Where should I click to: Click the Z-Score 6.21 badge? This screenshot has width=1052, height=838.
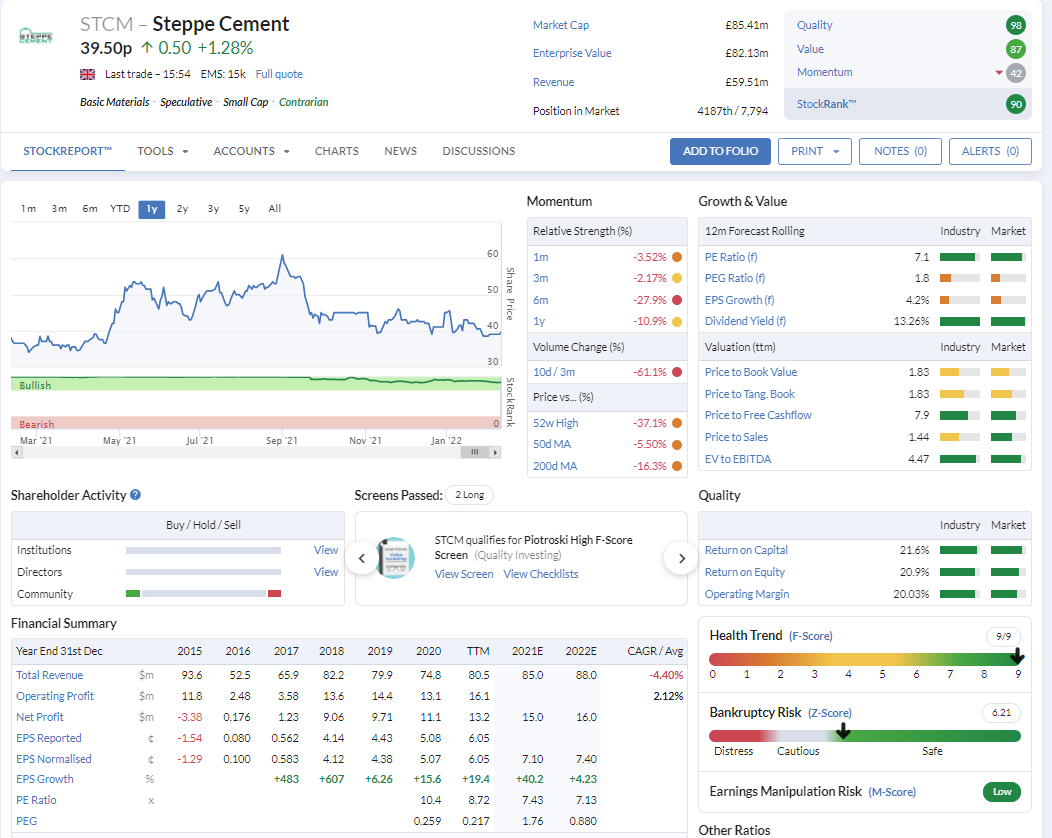coord(1001,713)
